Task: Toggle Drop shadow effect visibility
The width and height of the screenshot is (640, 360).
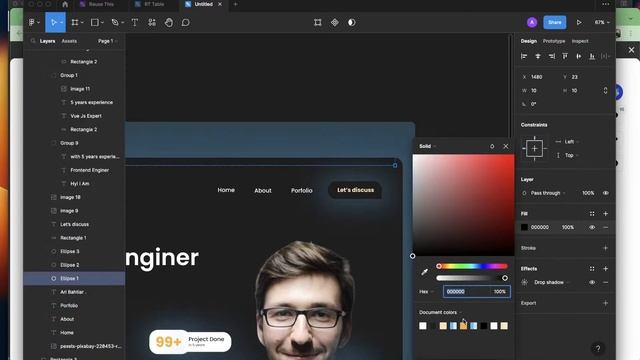Action: tap(592, 282)
